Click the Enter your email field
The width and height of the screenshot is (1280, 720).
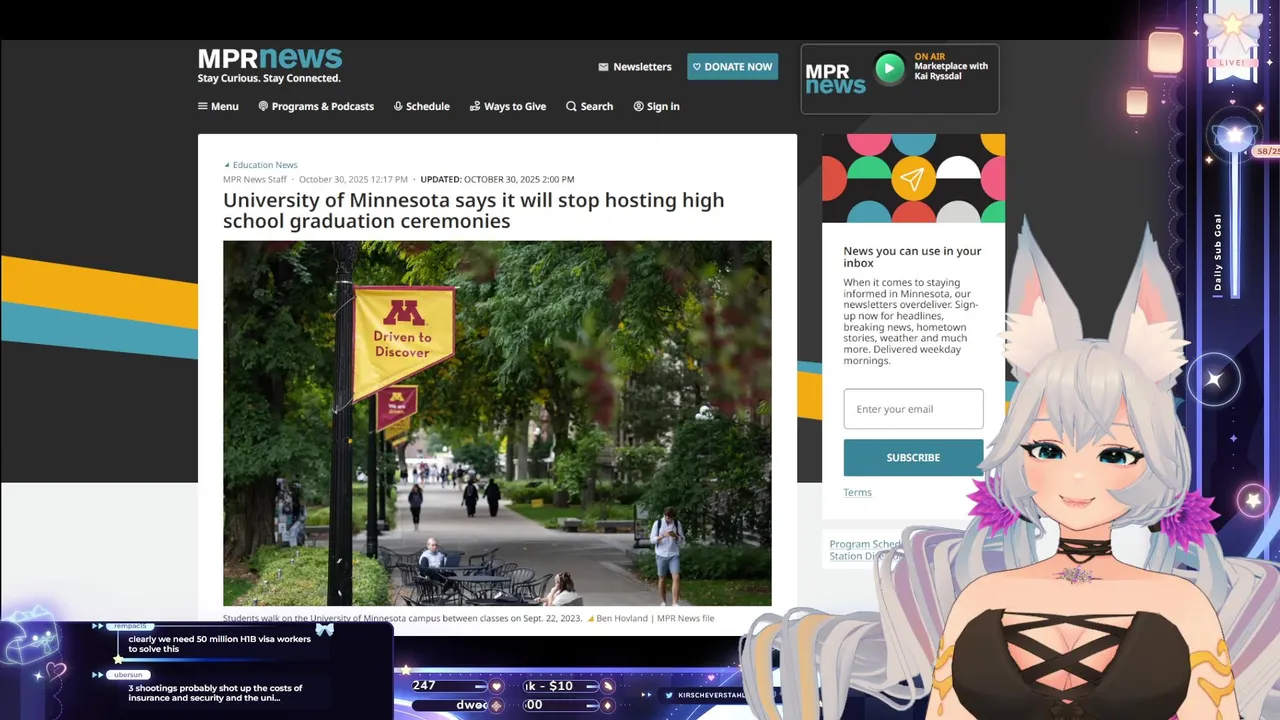(x=913, y=409)
